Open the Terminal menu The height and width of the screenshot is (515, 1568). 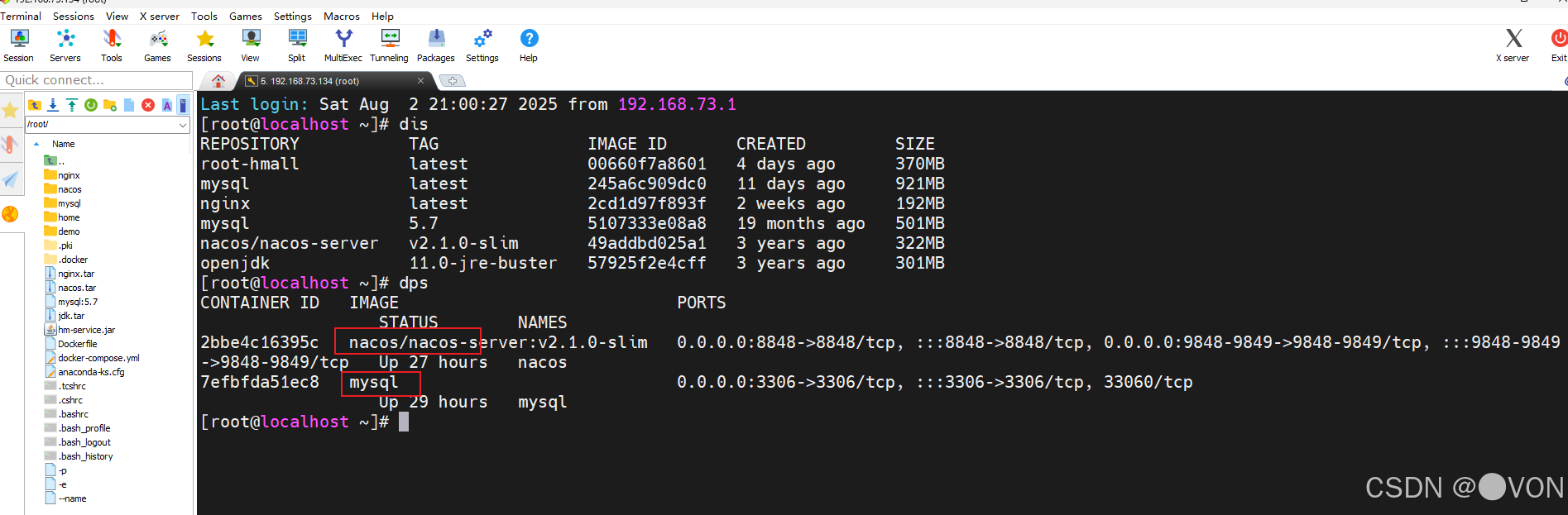(21, 16)
